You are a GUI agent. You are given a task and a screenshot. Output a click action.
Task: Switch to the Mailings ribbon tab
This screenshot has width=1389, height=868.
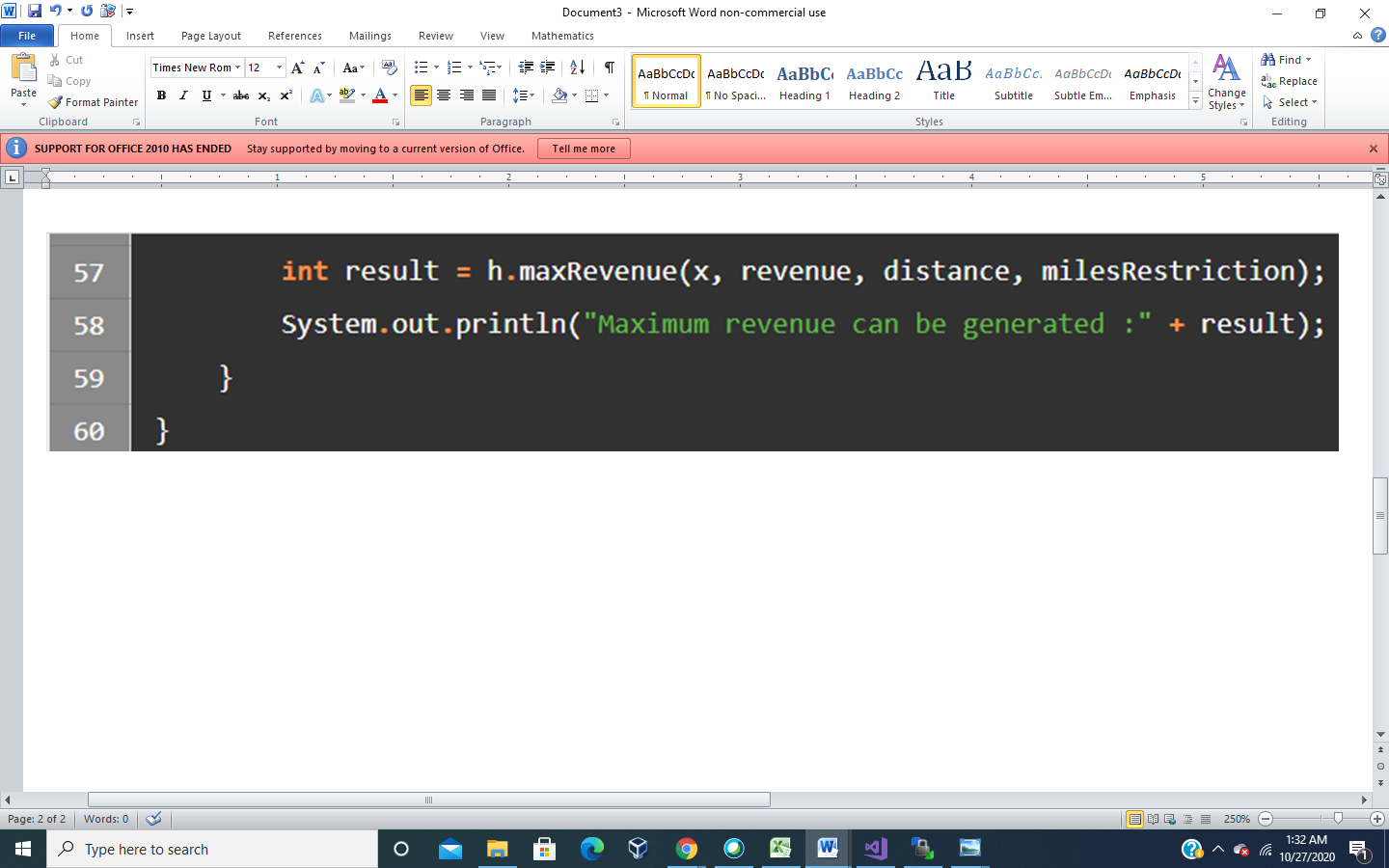click(369, 36)
